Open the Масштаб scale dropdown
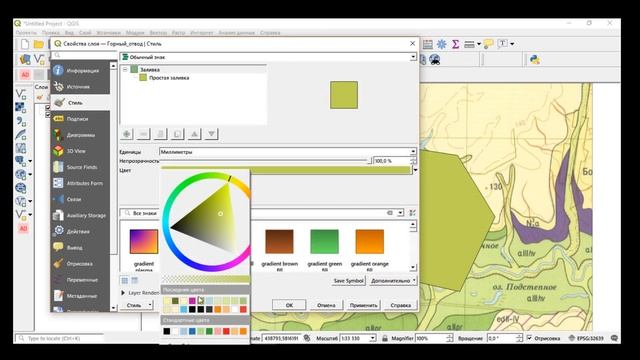 pyautogui.click(x=372, y=338)
